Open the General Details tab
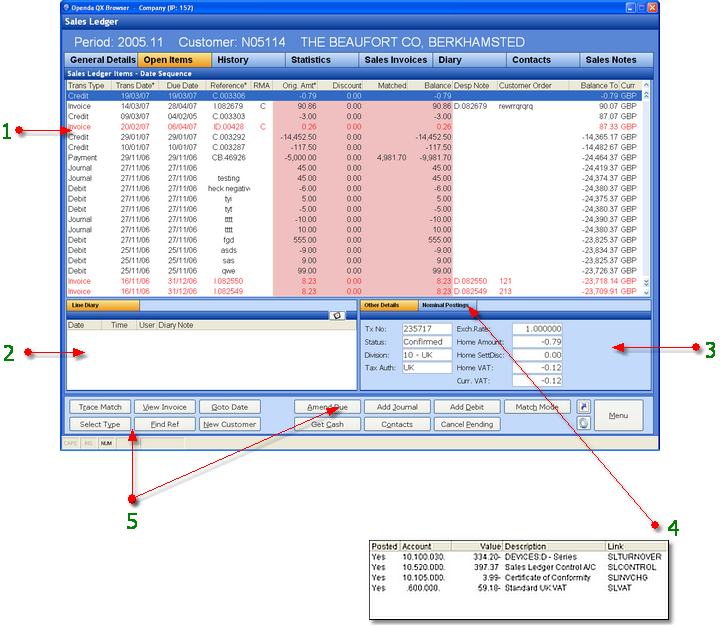 click(x=101, y=60)
